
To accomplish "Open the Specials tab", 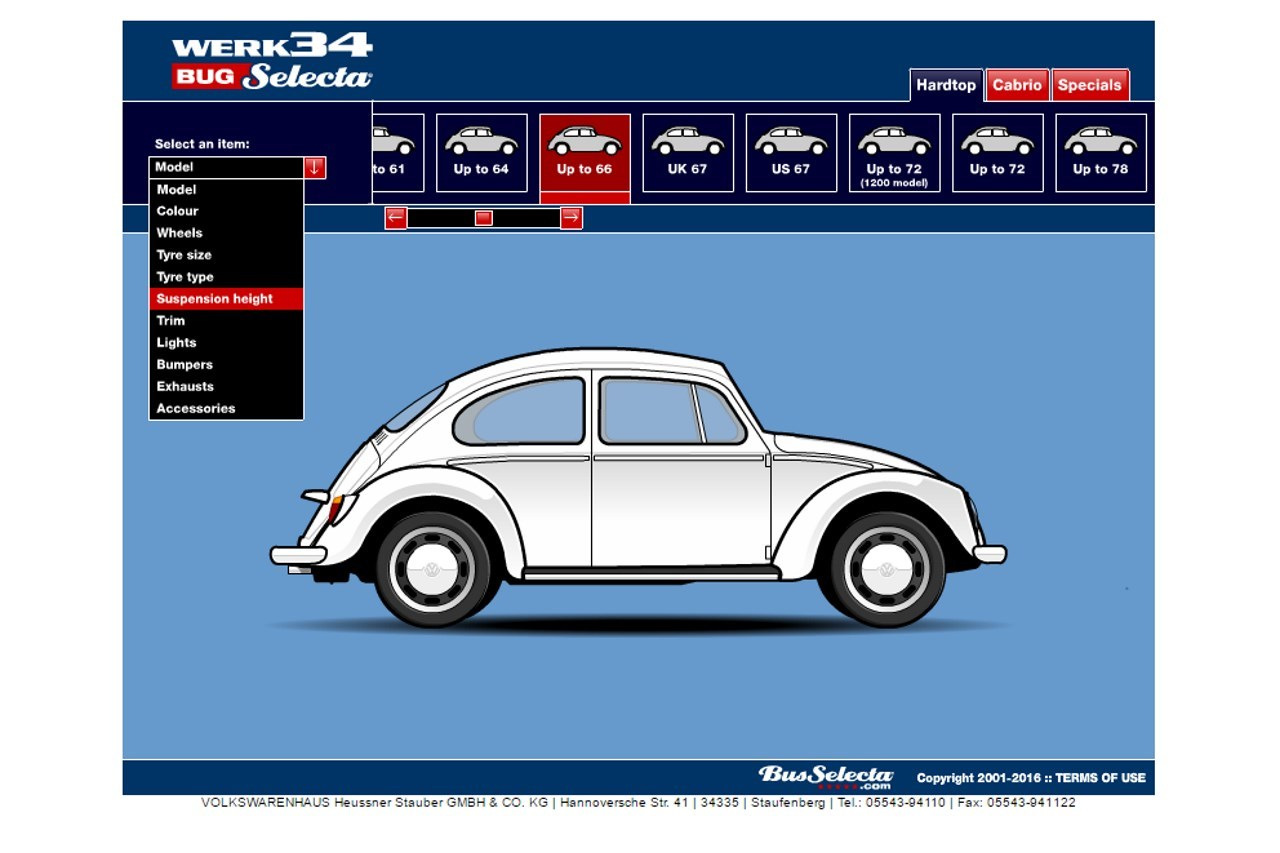I will (1090, 85).
